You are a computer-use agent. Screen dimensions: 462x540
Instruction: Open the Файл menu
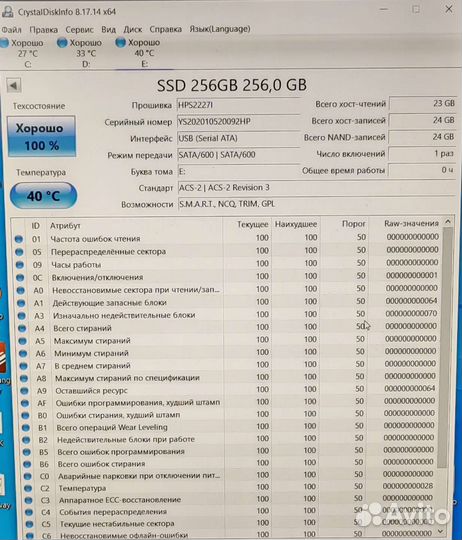coord(11,30)
